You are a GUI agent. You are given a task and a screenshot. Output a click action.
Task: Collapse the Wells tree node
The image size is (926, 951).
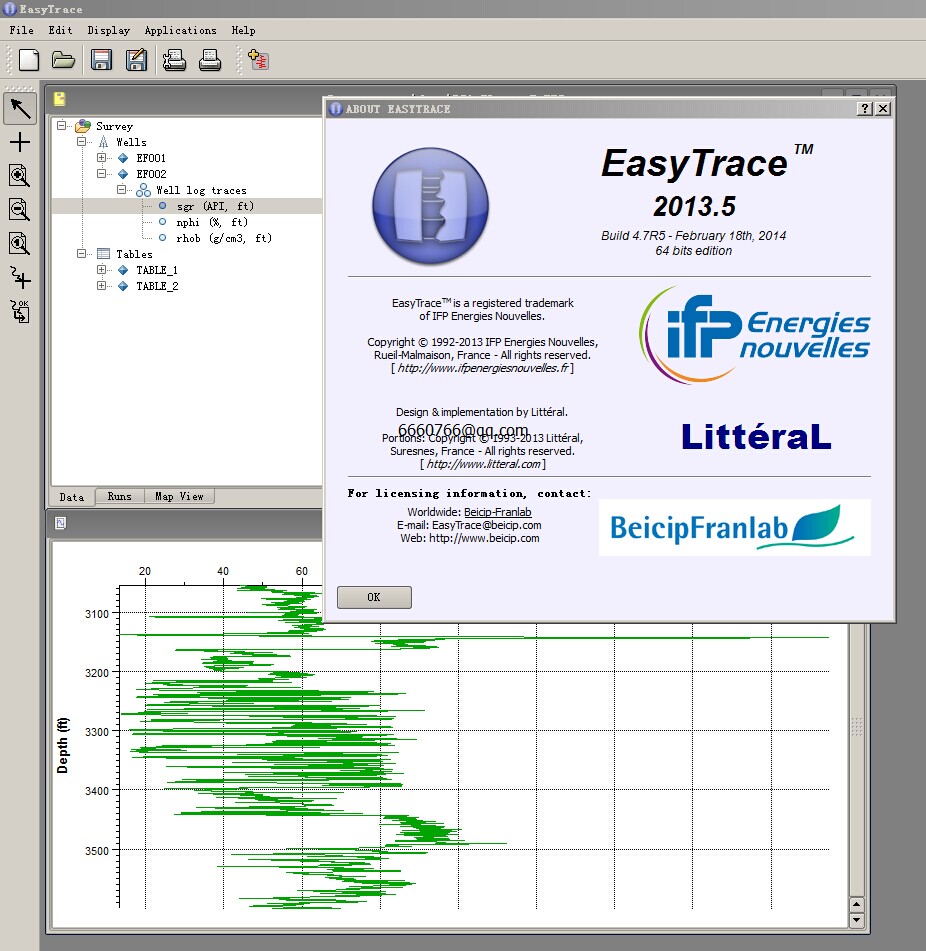pyautogui.click(x=81, y=141)
